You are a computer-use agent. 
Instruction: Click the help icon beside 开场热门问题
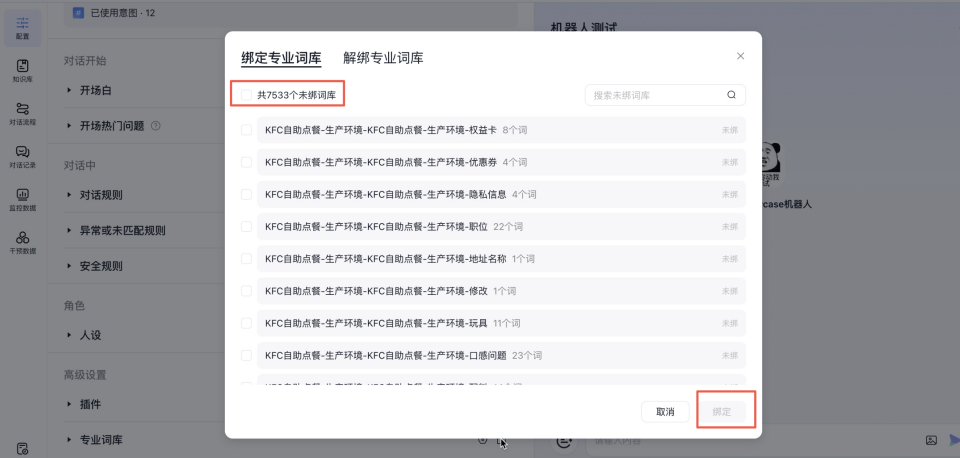pyautogui.click(x=156, y=126)
